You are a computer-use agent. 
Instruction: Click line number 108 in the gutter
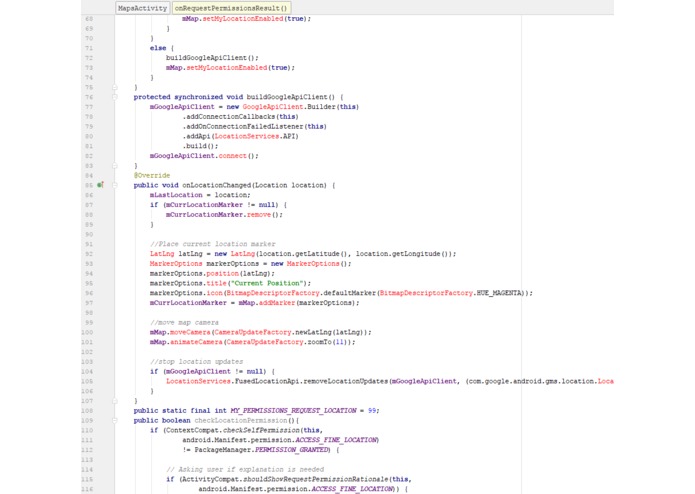[x=87, y=411]
